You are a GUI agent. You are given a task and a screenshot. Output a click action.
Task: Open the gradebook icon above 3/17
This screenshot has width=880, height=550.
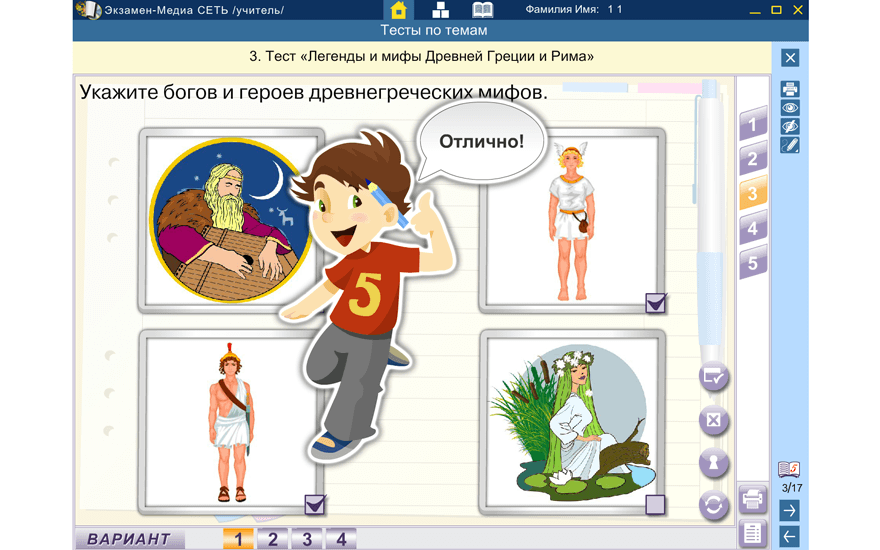(789, 469)
